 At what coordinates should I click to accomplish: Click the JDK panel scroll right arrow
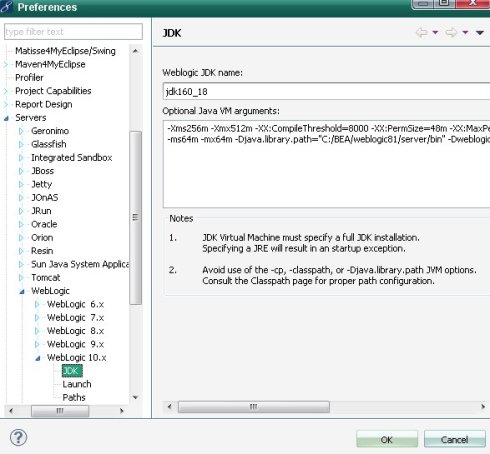point(483,407)
